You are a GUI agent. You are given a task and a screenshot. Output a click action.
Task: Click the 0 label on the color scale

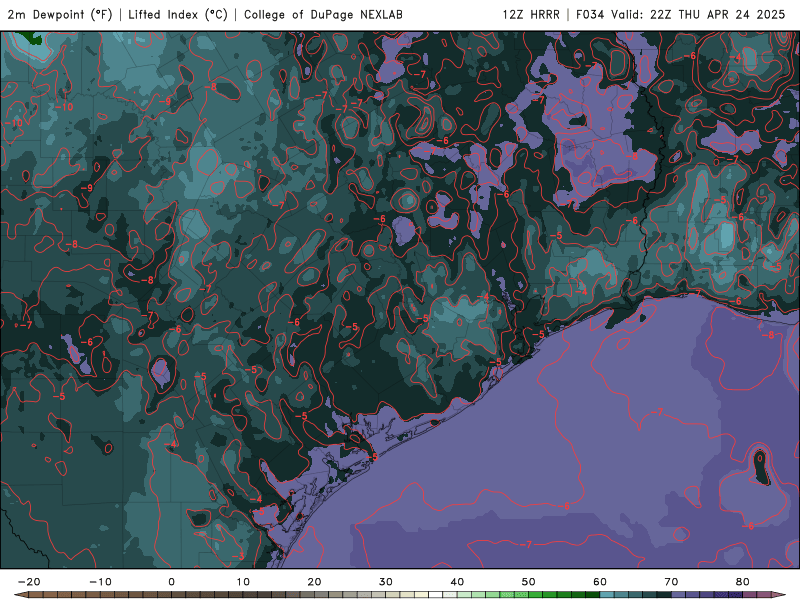171,582
